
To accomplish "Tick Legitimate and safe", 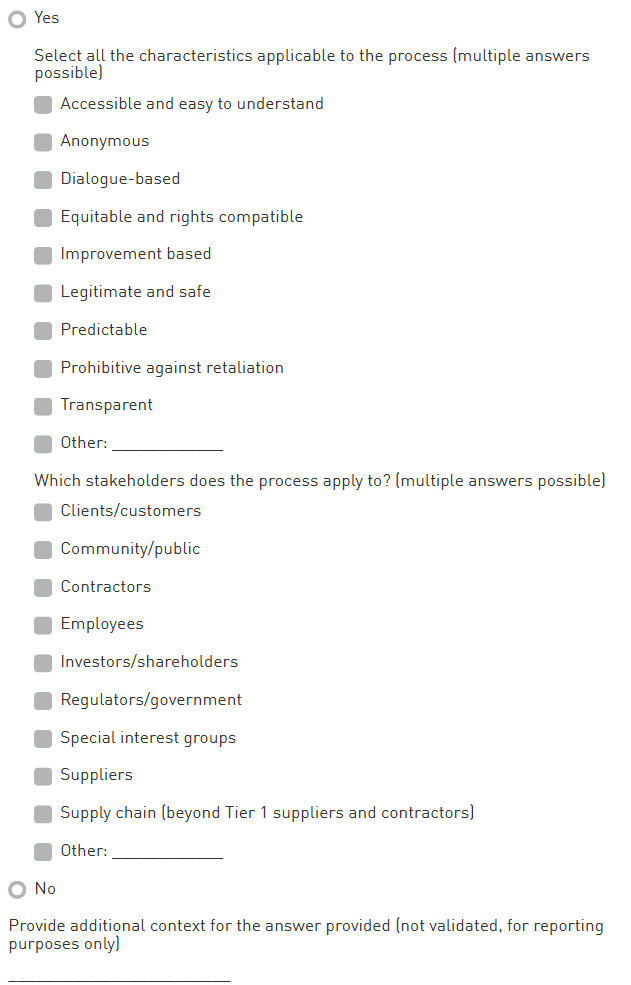I will (x=43, y=293).
